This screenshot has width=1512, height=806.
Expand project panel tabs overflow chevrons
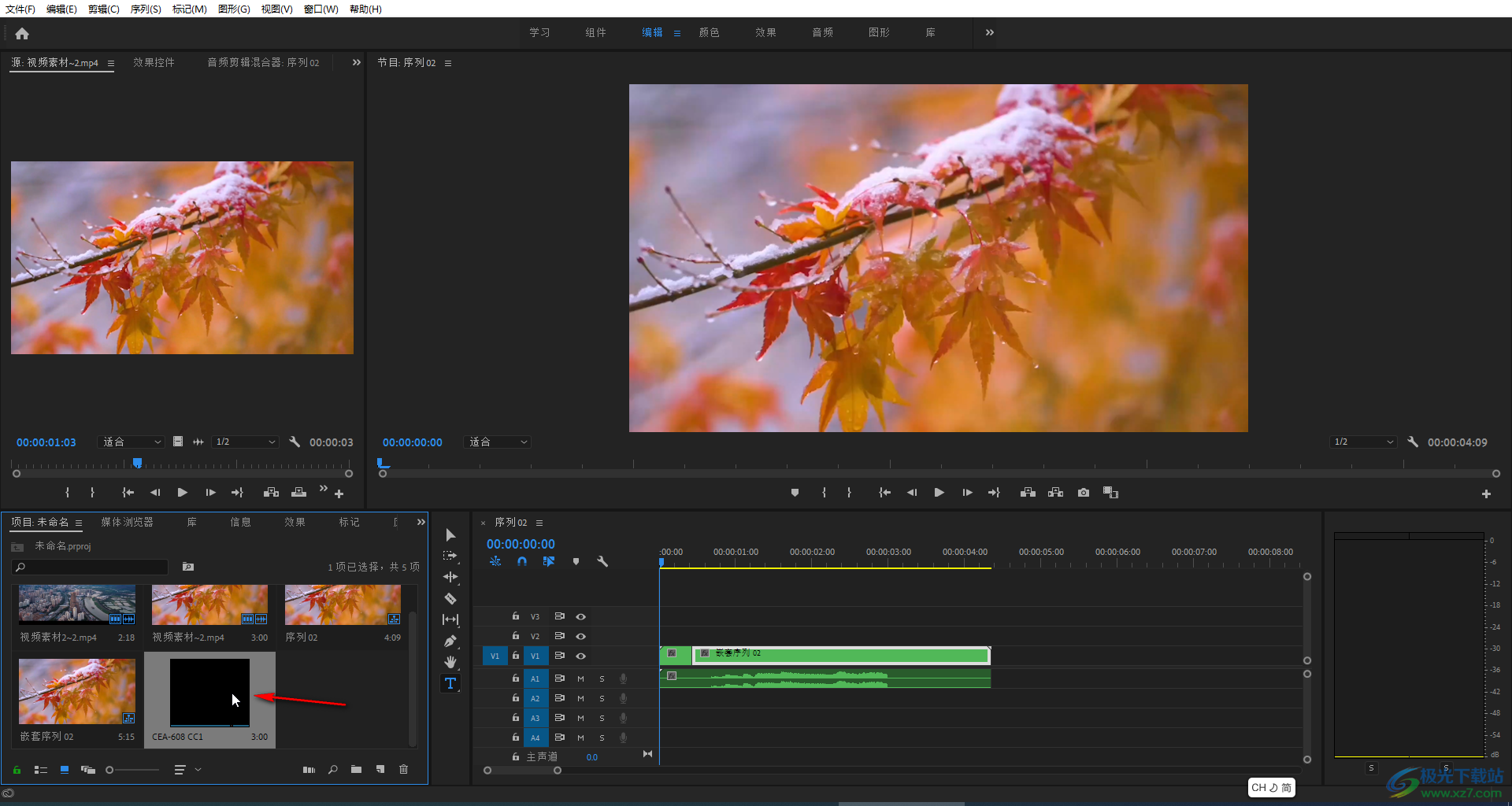421,522
